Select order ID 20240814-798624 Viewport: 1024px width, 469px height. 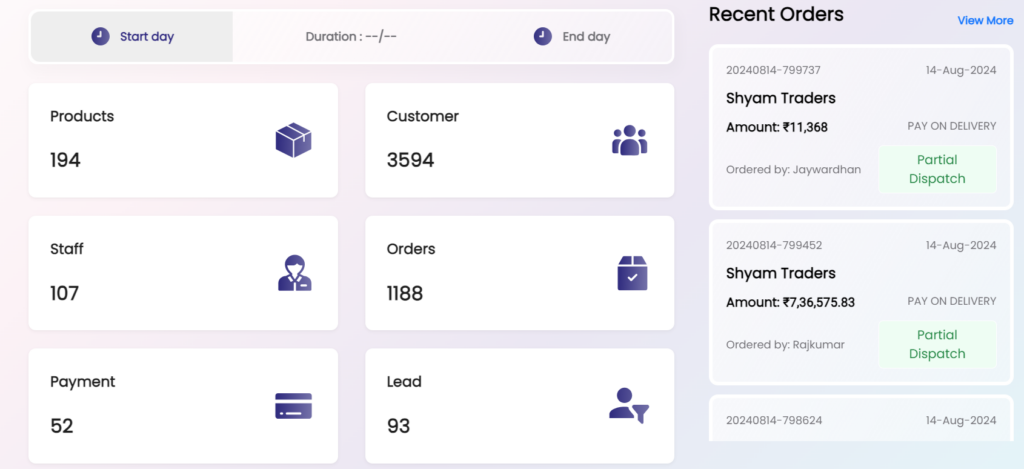pyautogui.click(x=774, y=420)
